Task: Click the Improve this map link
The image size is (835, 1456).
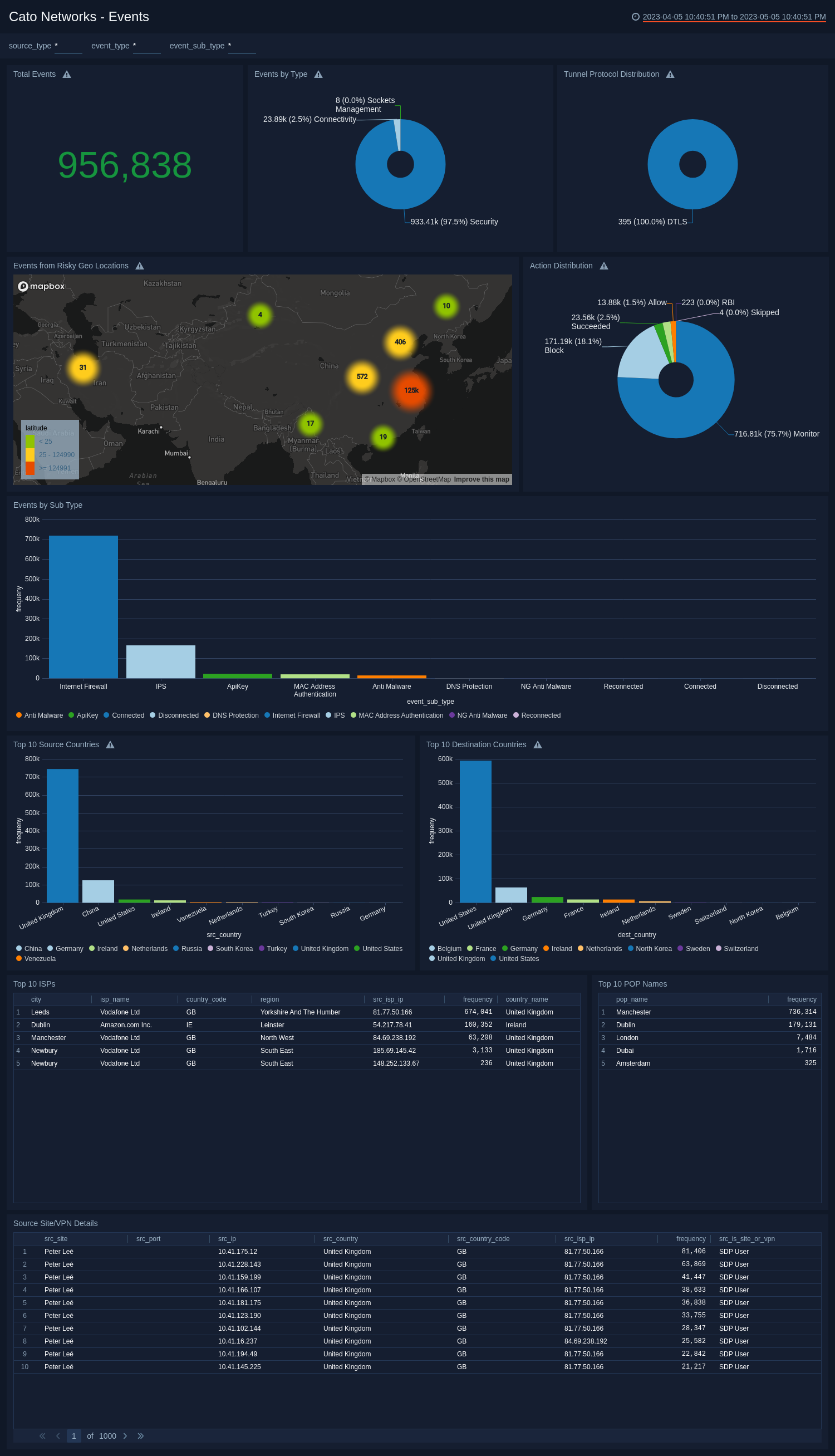Action: pyautogui.click(x=481, y=479)
